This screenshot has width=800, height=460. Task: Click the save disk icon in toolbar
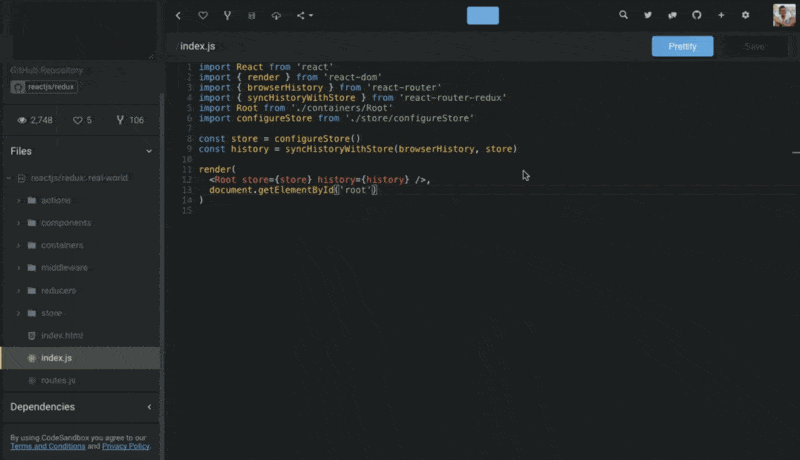tap(252, 15)
